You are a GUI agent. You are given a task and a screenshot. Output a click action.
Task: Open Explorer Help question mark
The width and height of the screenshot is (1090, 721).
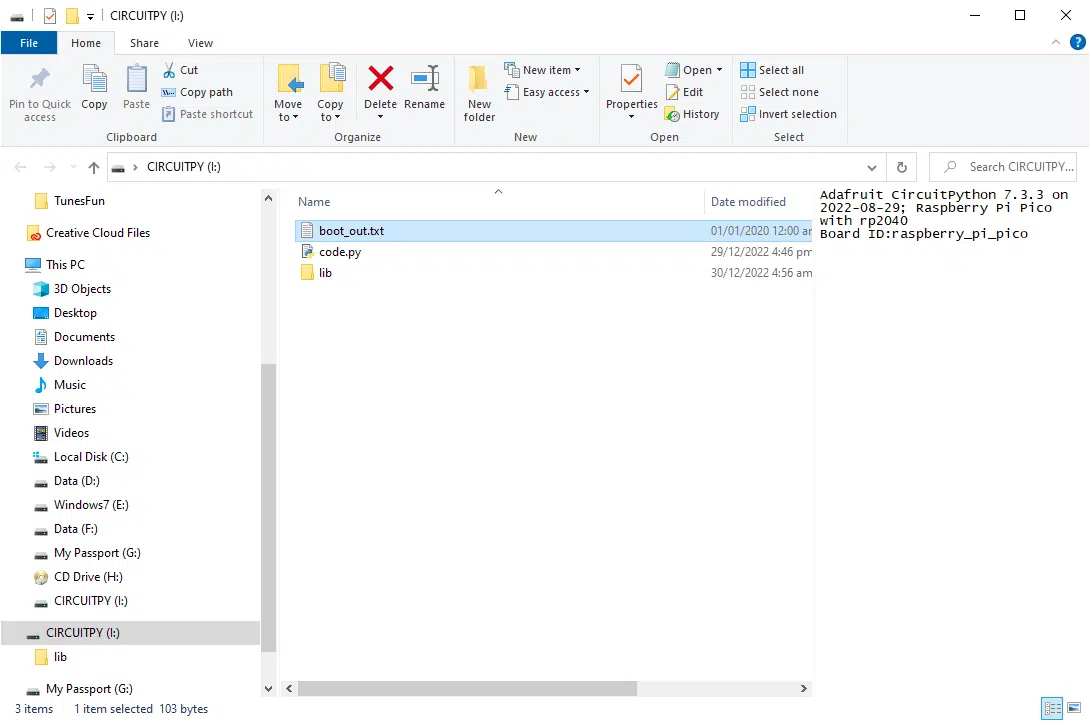click(x=1077, y=42)
